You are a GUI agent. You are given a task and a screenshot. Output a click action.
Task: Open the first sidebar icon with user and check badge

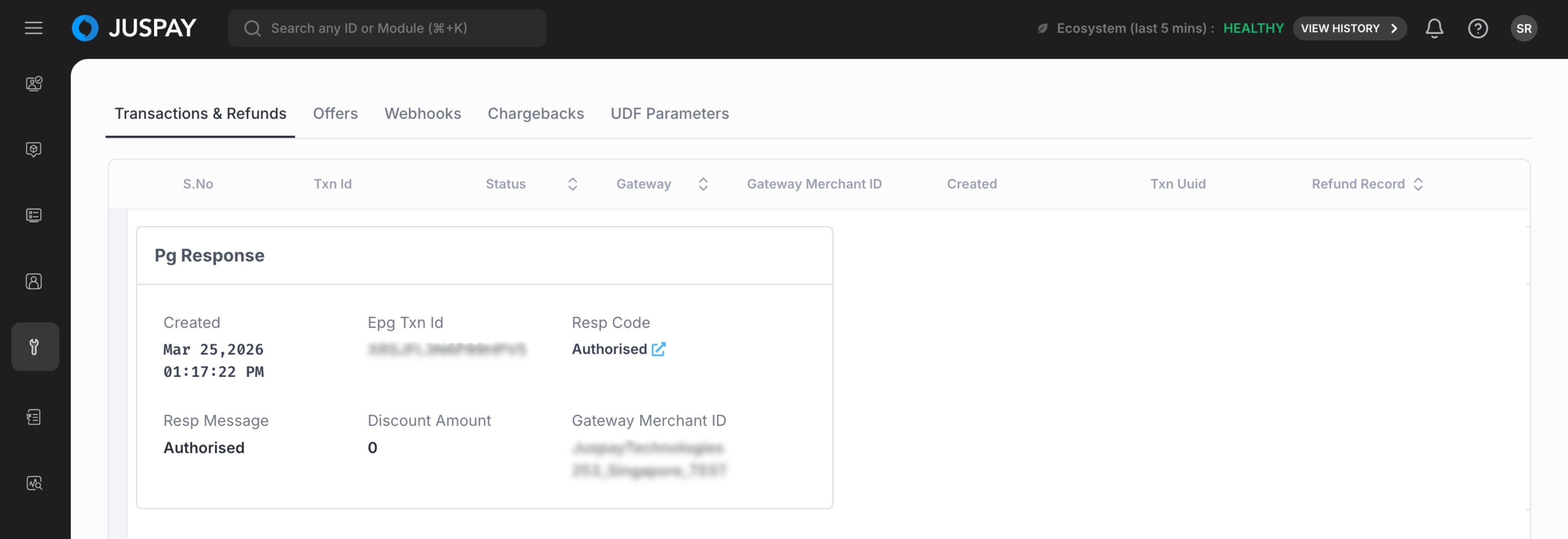point(34,83)
